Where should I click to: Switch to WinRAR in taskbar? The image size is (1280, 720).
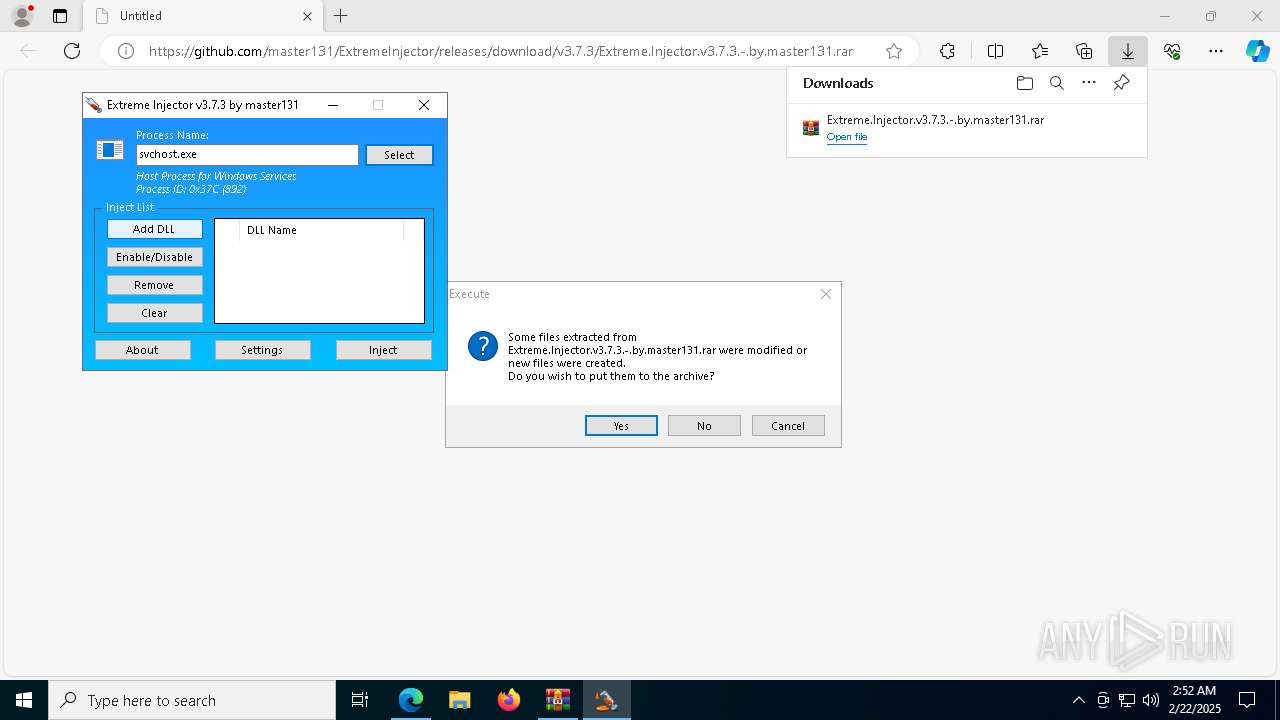tap(557, 700)
